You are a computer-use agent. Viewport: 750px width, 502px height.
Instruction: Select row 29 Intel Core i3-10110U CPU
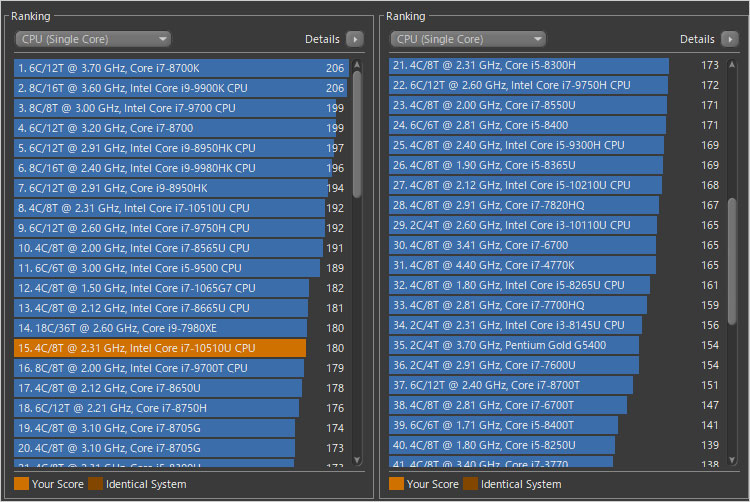coord(556,225)
